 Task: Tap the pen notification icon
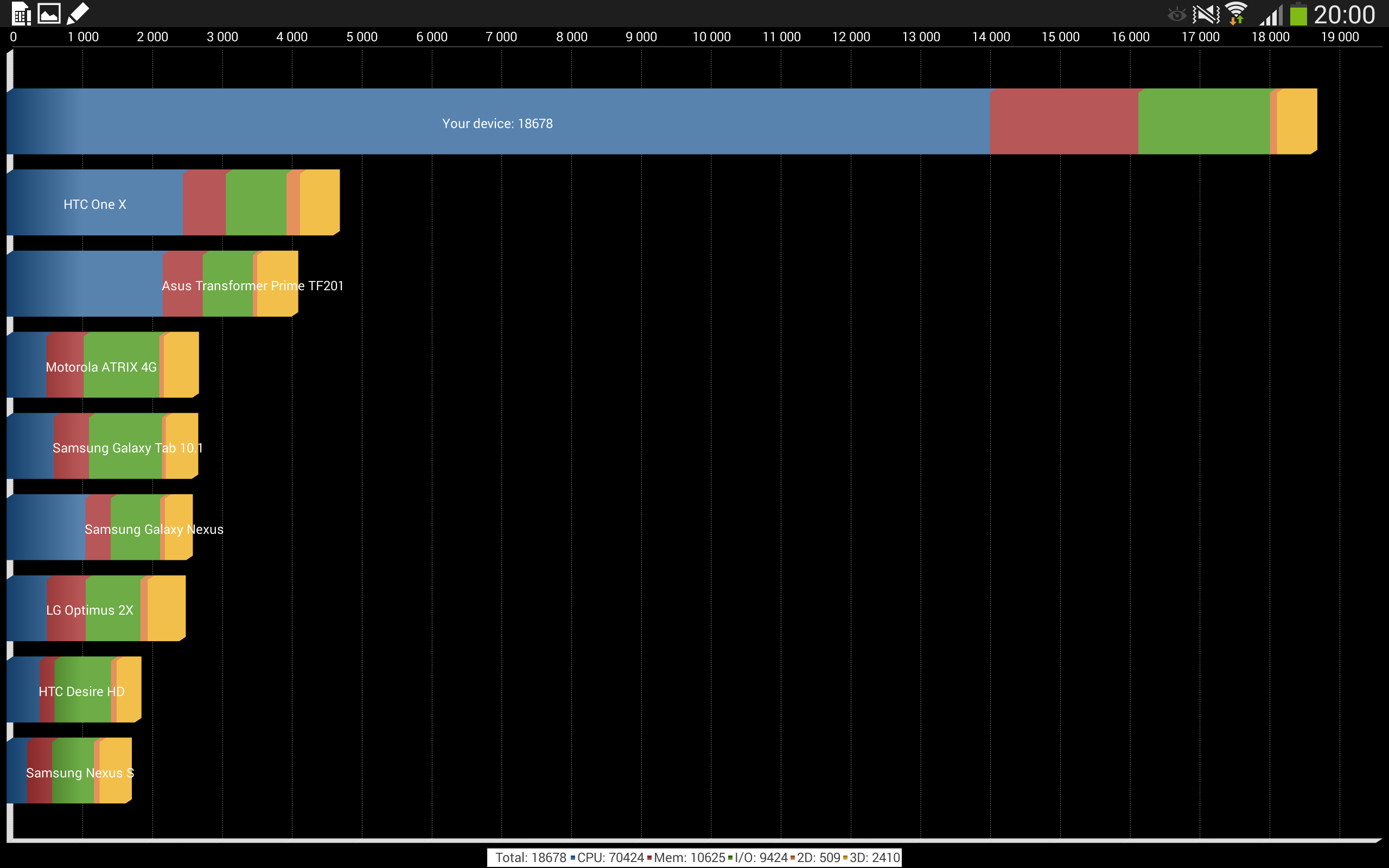[78, 13]
